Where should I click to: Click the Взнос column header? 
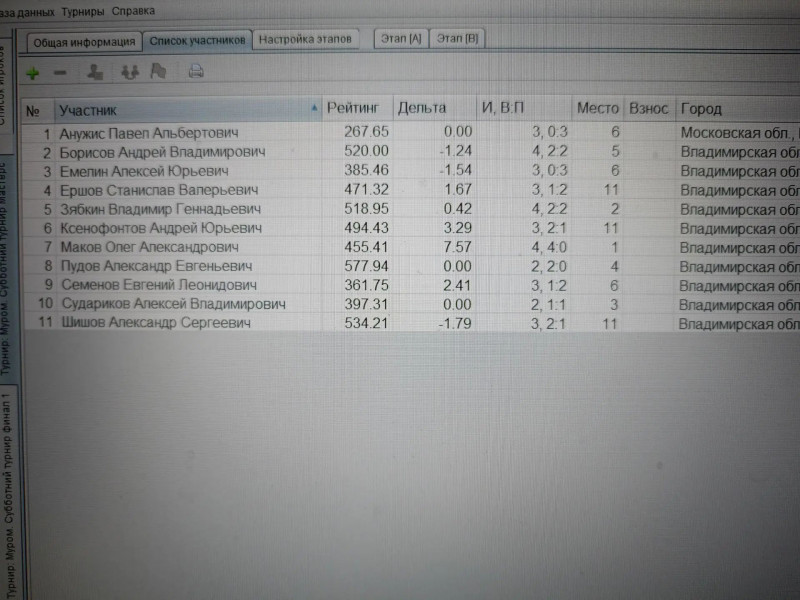coord(649,109)
